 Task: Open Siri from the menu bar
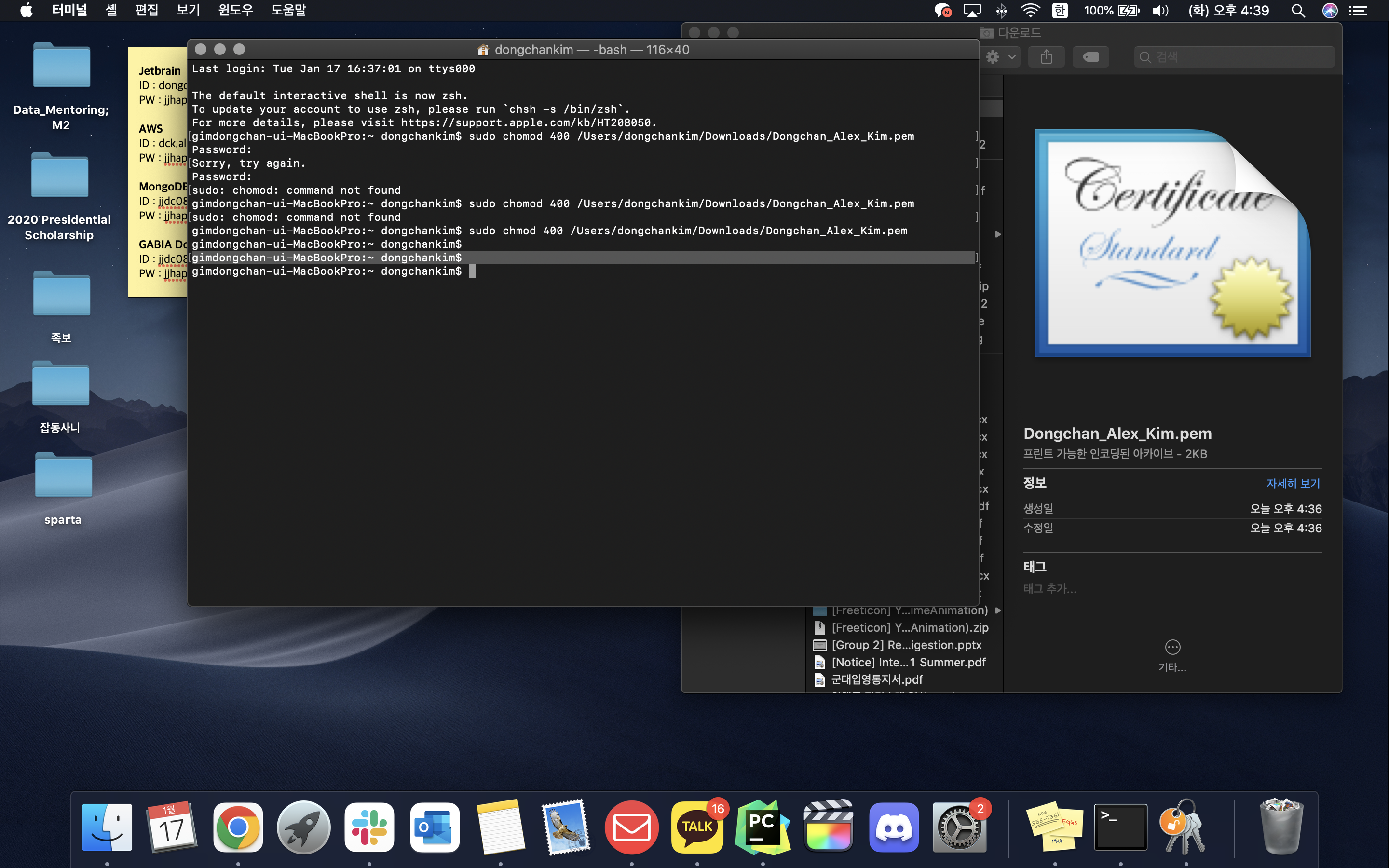pos(1330,10)
